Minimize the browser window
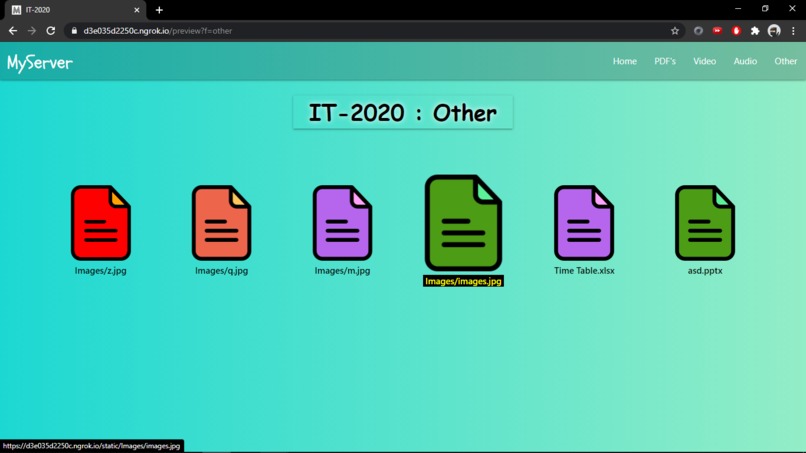 738,9
